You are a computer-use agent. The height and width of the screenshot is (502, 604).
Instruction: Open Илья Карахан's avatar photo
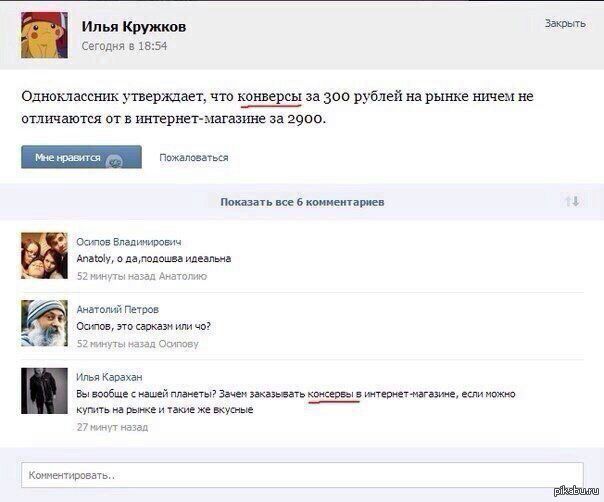click(x=44, y=391)
